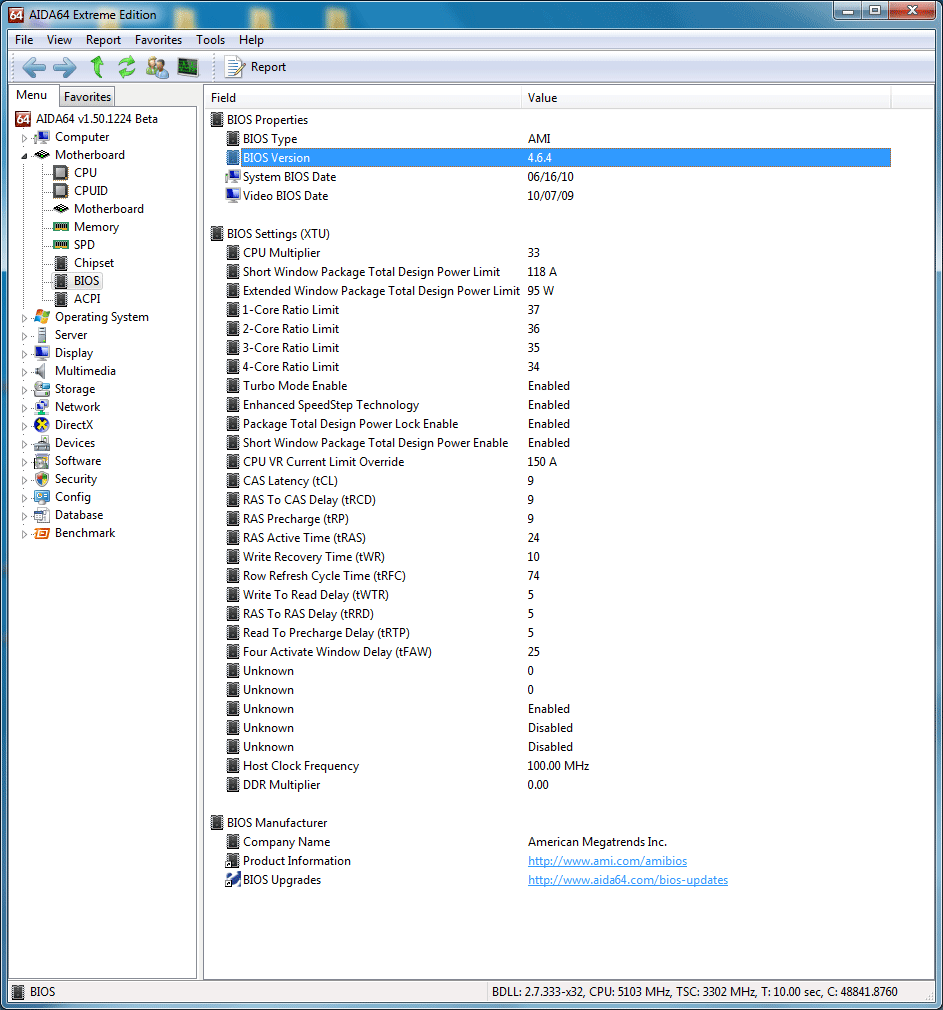Click the Field column header
Screen dimensions: 943x1010
click(x=363, y=98)
